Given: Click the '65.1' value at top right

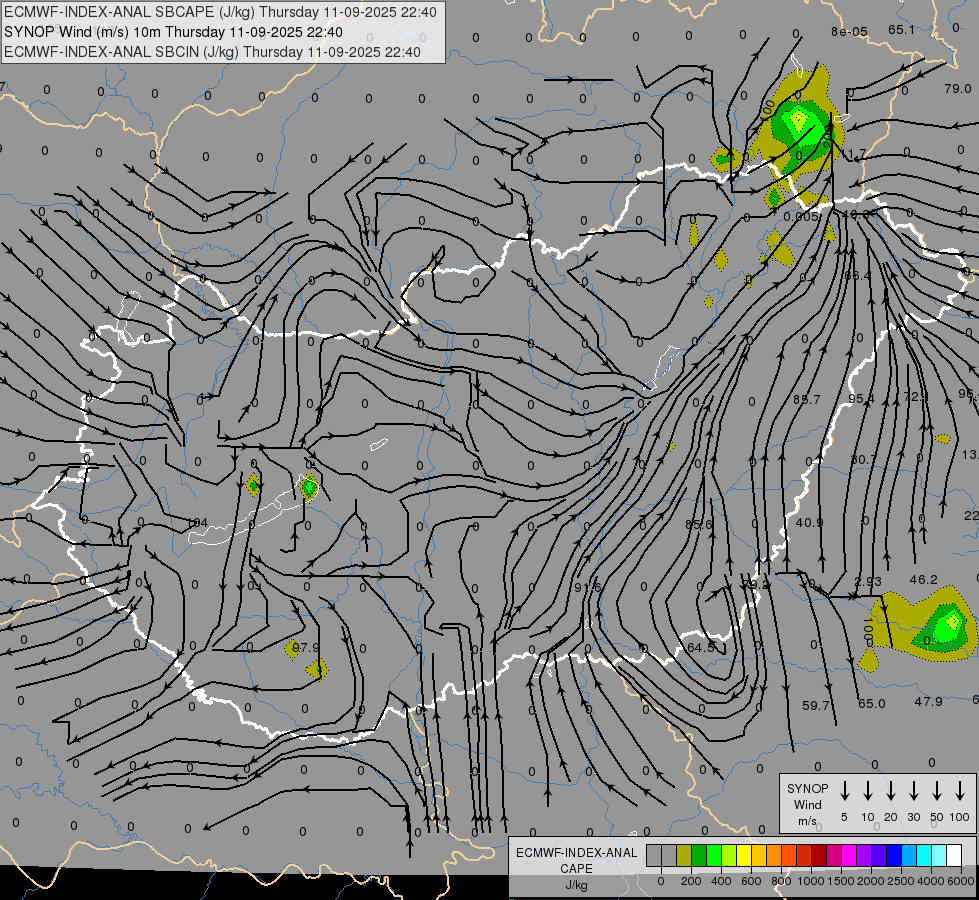Looking at the screenshot, I should pos(902,29).
